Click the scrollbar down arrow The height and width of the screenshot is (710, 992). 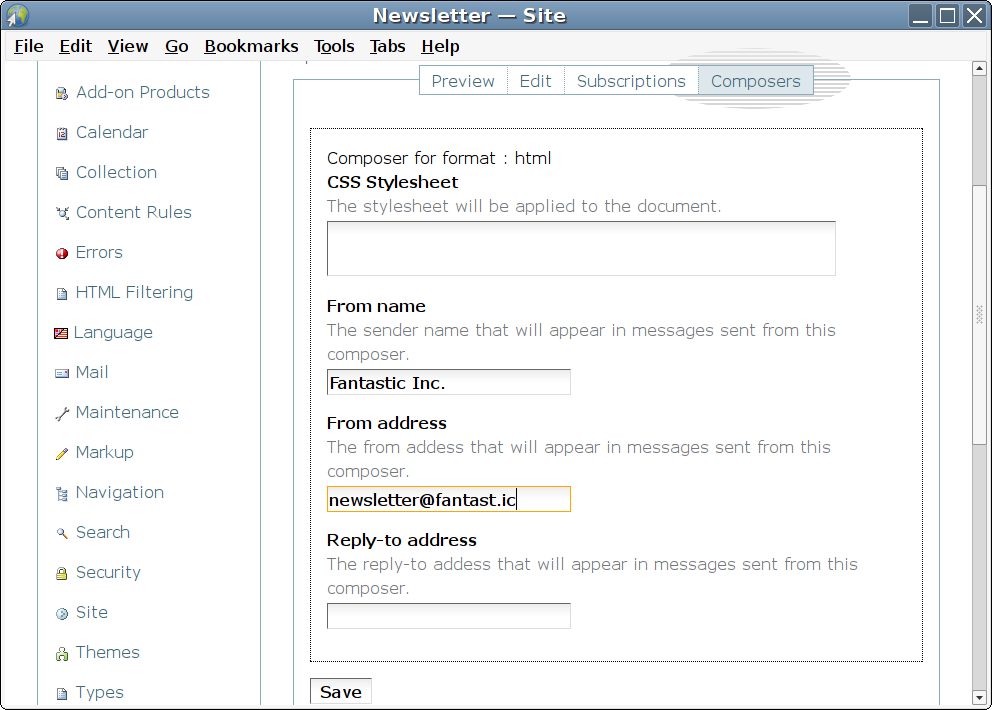980,696
